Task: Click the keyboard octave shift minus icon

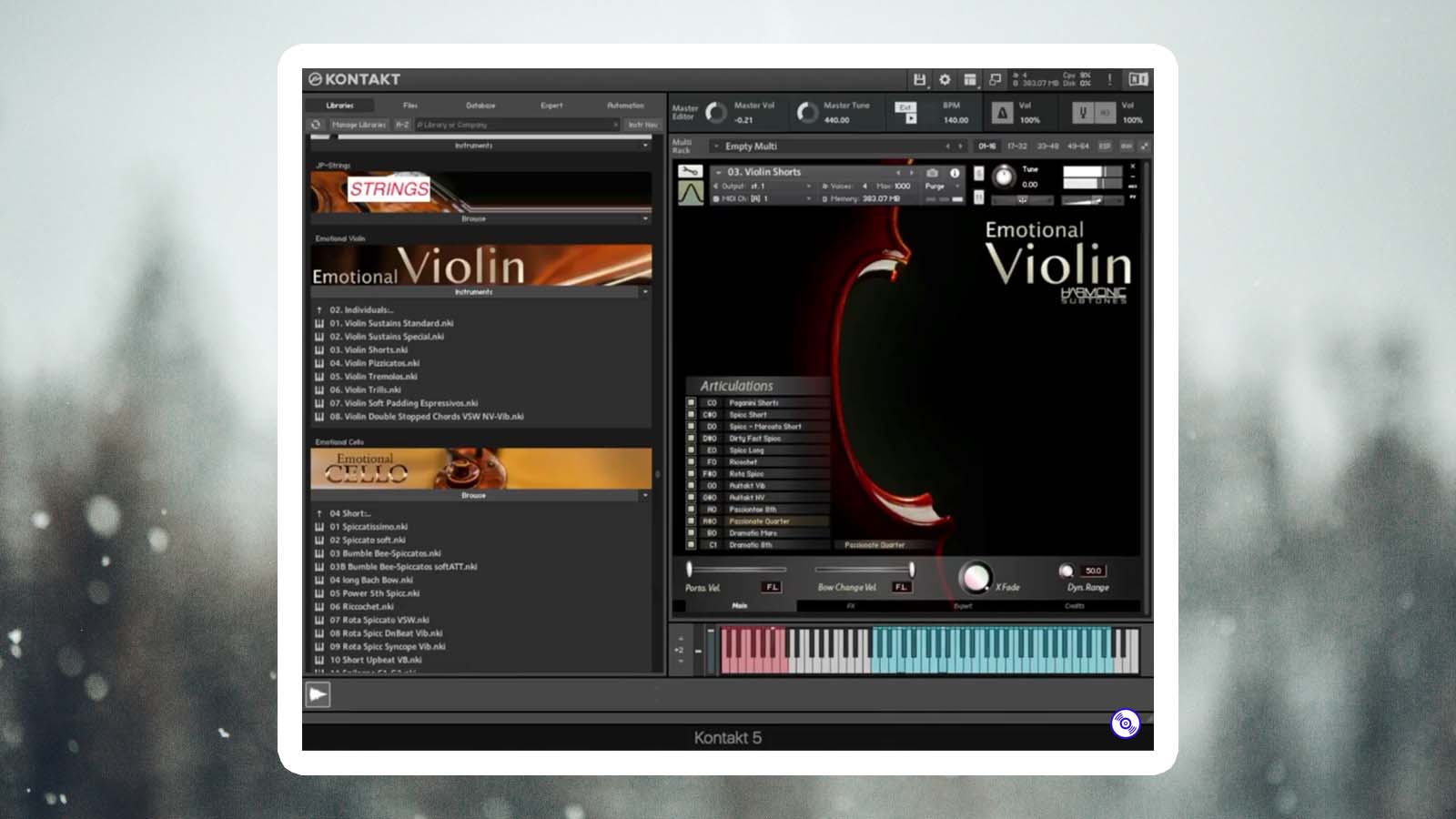Action: 698,651
